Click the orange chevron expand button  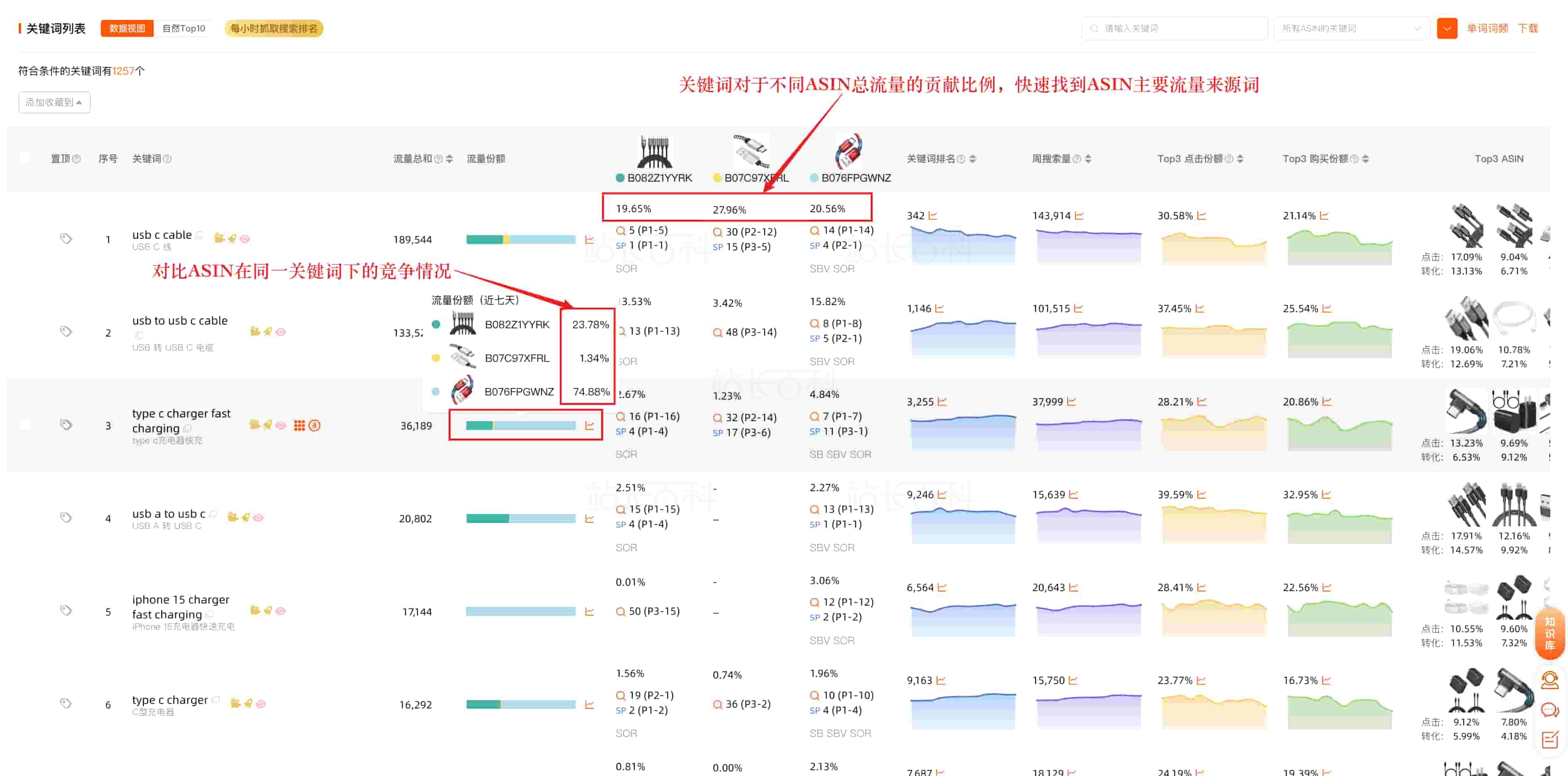point(1446,28)
